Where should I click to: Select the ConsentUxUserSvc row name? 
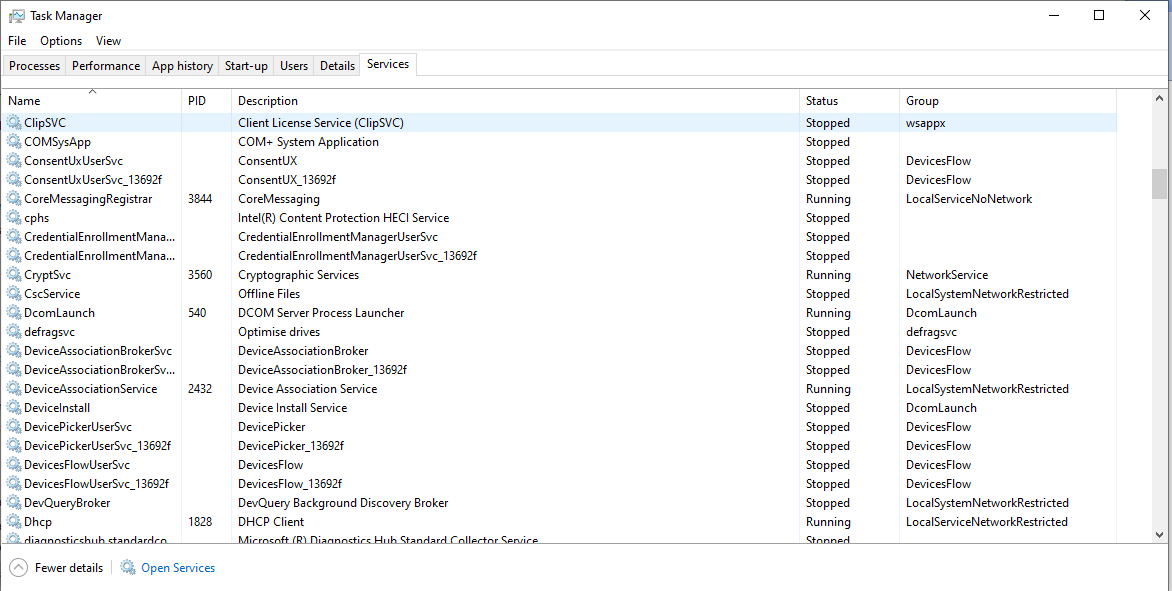tap(73, 161)
